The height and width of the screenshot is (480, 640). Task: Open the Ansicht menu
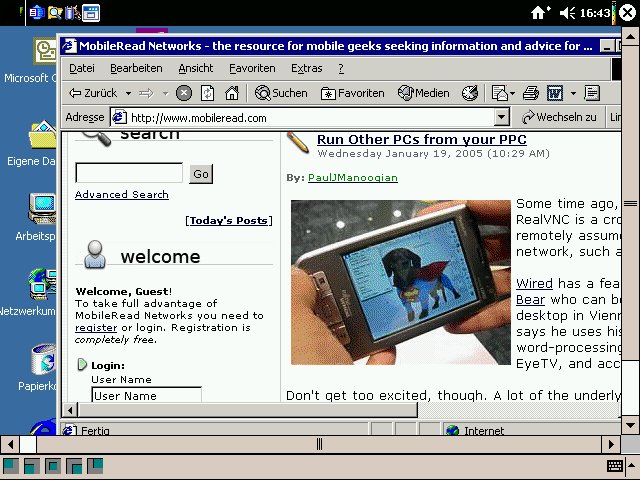coord(196,68)
